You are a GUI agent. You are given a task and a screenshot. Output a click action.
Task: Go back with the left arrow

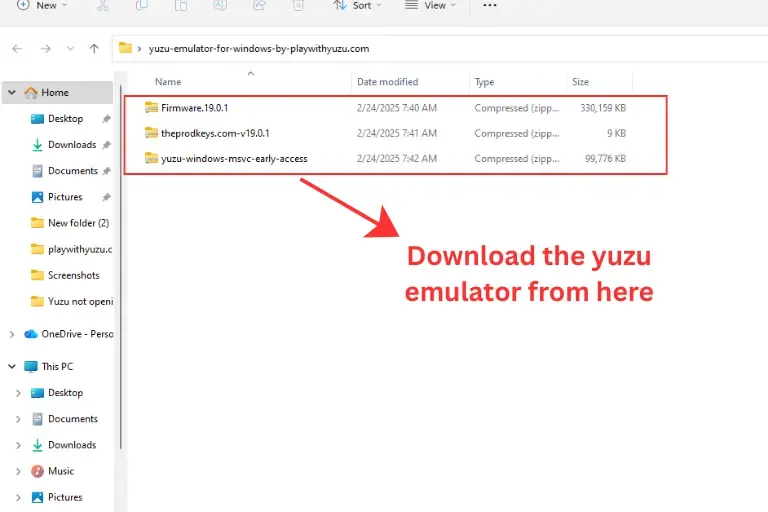17,49
